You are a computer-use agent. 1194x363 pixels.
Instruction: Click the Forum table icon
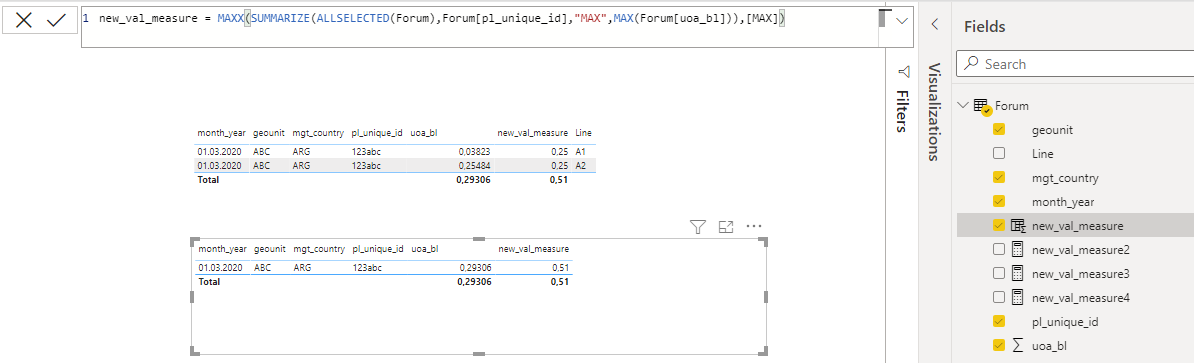pyautogui.click(x=982, y=107)
